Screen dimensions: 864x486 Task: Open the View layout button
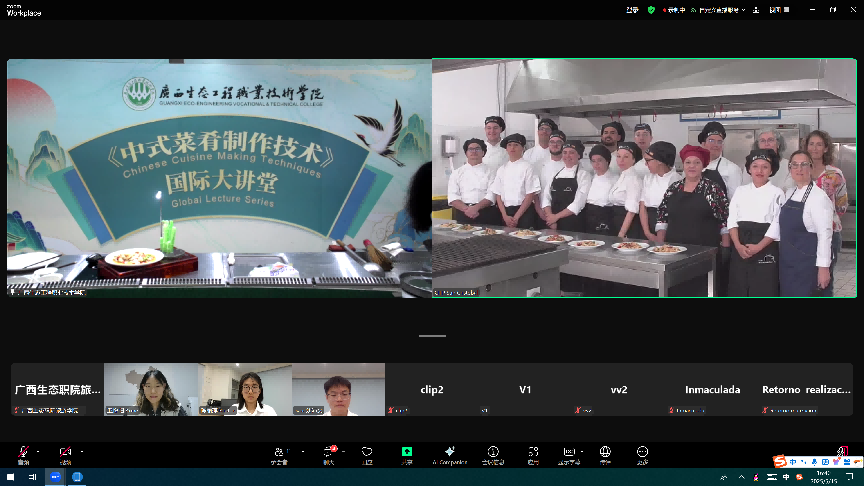pos(779,10)
